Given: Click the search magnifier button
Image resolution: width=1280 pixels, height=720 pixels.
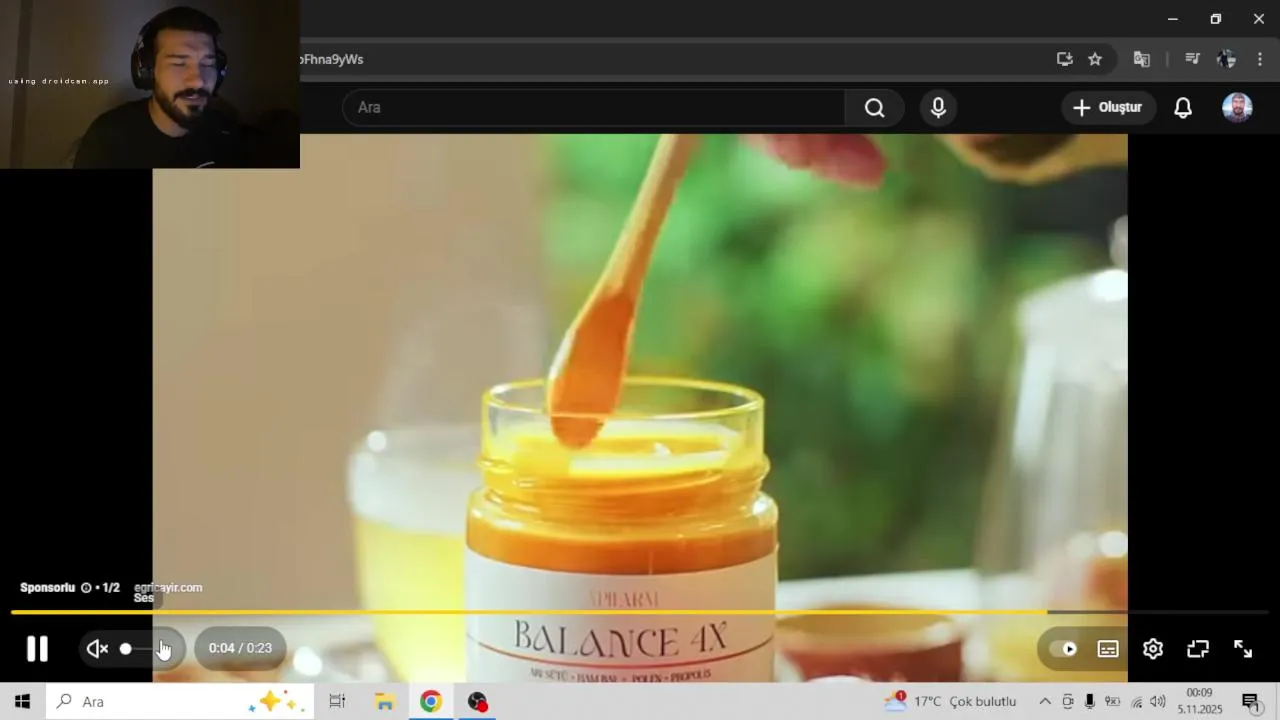Looking at the screenshot, I should click(x=875, y=108).
